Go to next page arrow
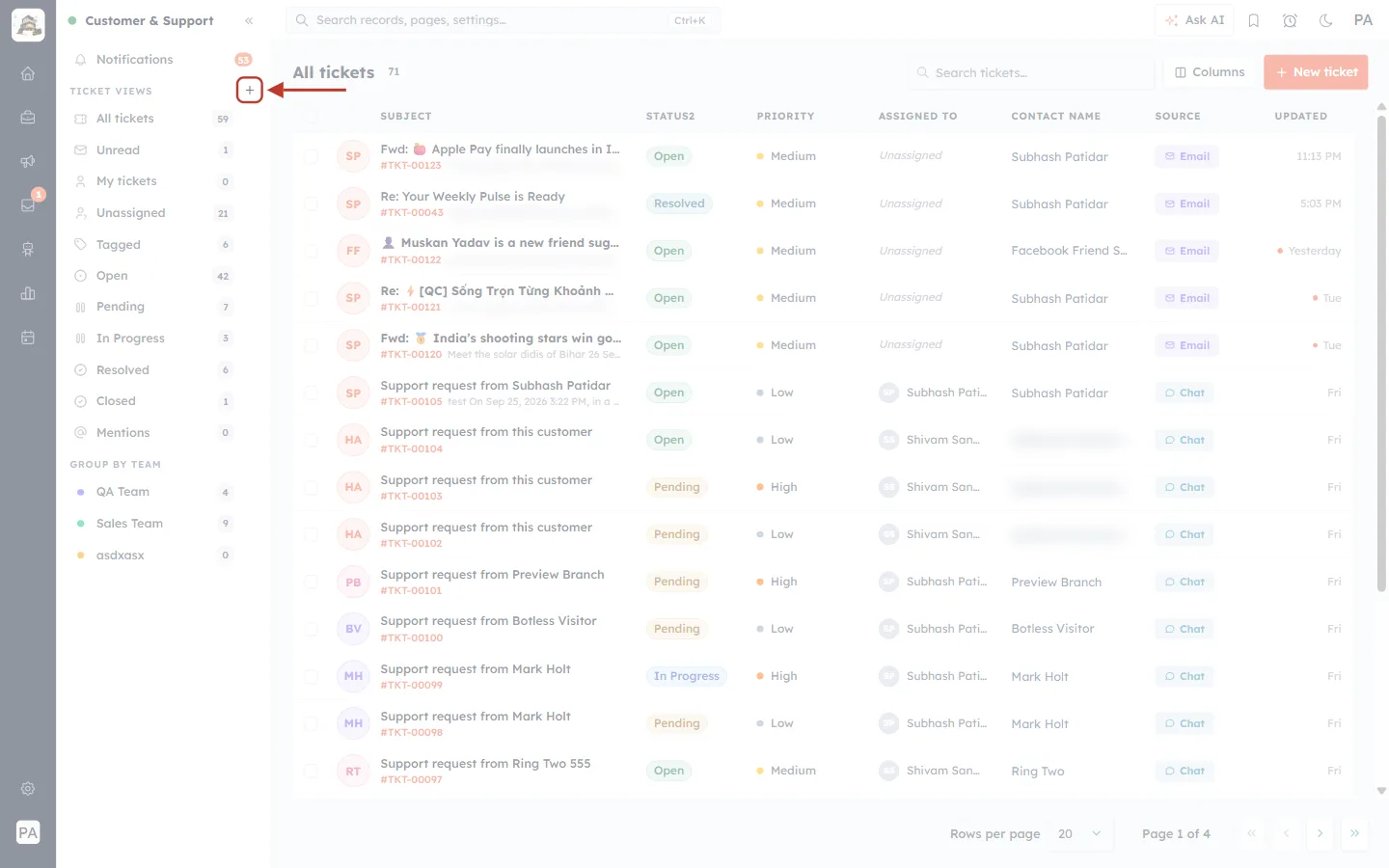 point(1320,833)
